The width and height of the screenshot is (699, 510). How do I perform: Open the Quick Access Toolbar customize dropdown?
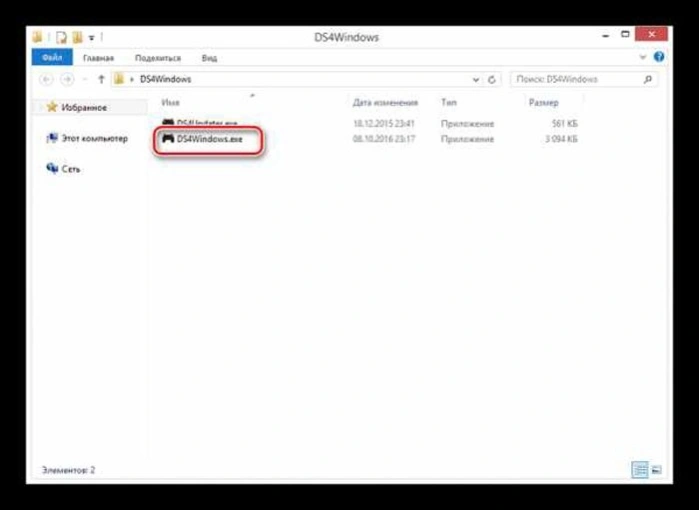[91, 38]
